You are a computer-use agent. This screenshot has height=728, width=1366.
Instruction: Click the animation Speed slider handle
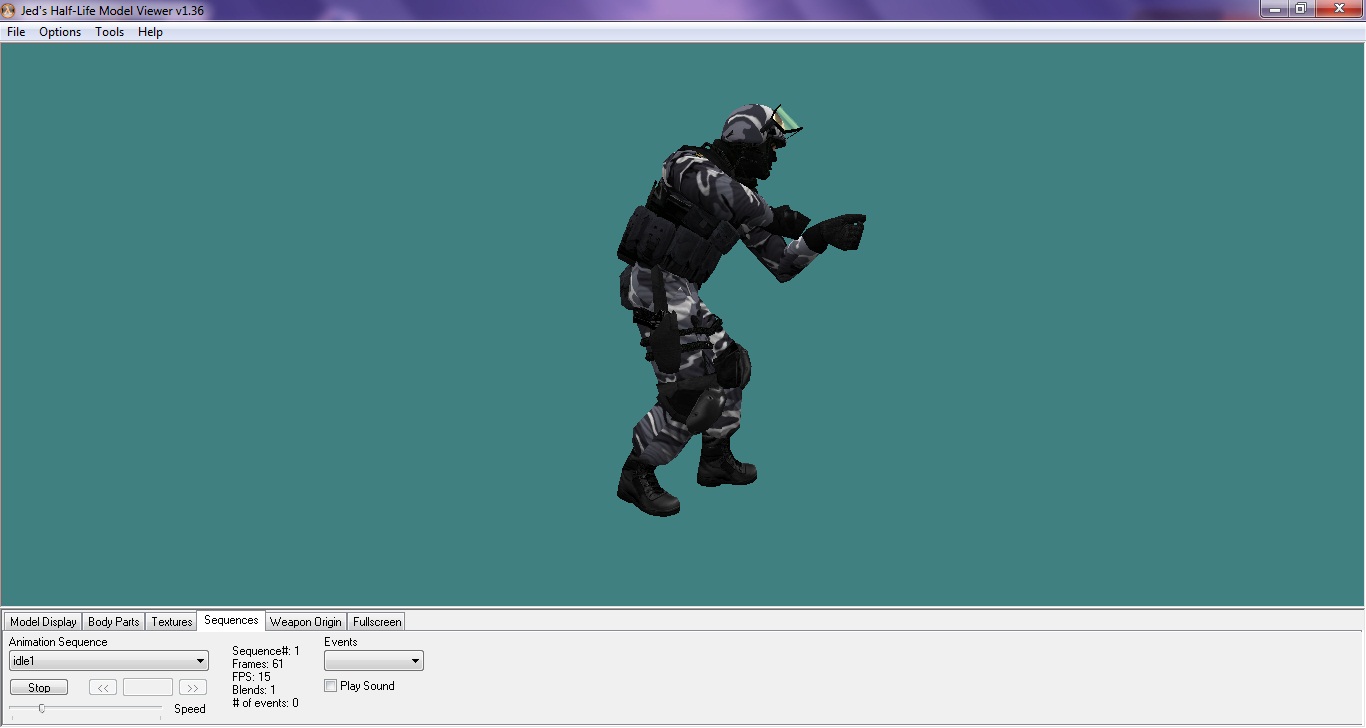[41, 708]
